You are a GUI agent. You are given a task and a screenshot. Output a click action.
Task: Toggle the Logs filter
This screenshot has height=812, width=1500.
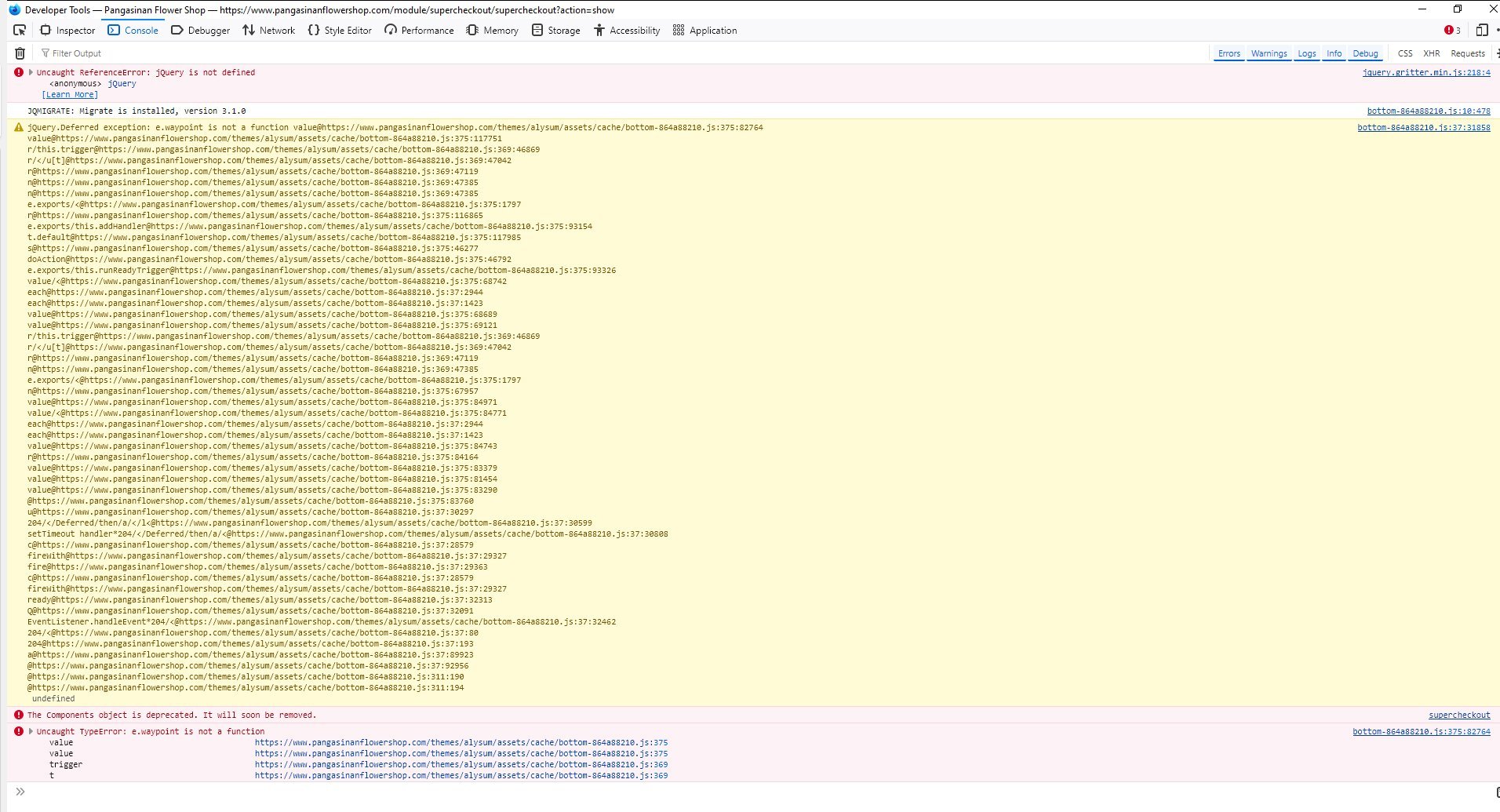click(1306, 53)
